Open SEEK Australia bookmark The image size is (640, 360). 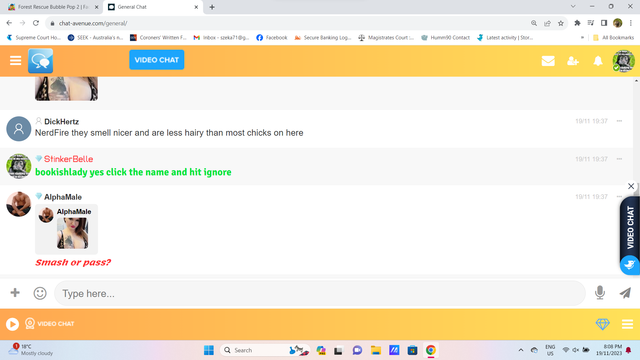click(95, 38)
